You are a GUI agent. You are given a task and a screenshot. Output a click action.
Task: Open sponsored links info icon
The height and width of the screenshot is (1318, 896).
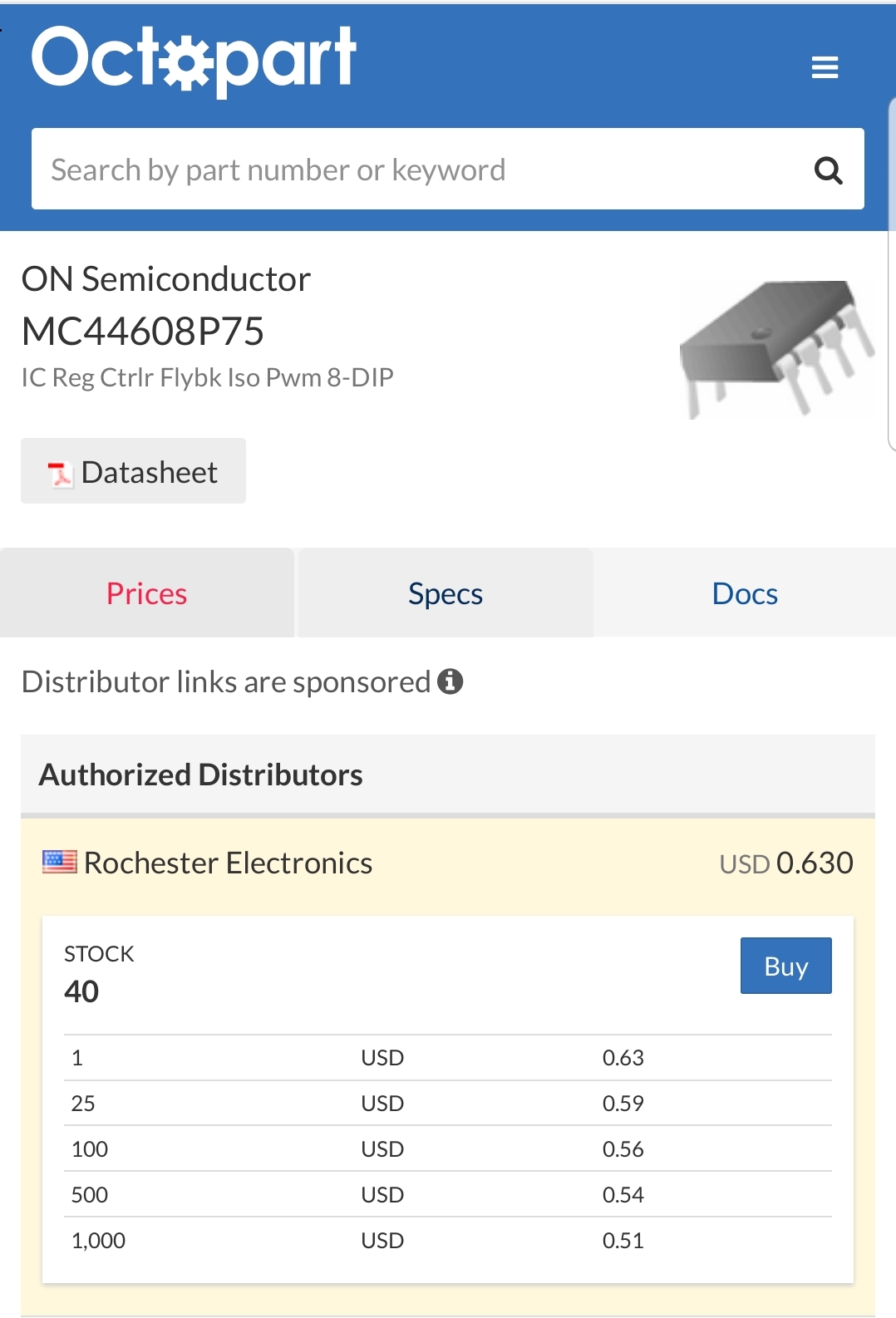(450, 681)
